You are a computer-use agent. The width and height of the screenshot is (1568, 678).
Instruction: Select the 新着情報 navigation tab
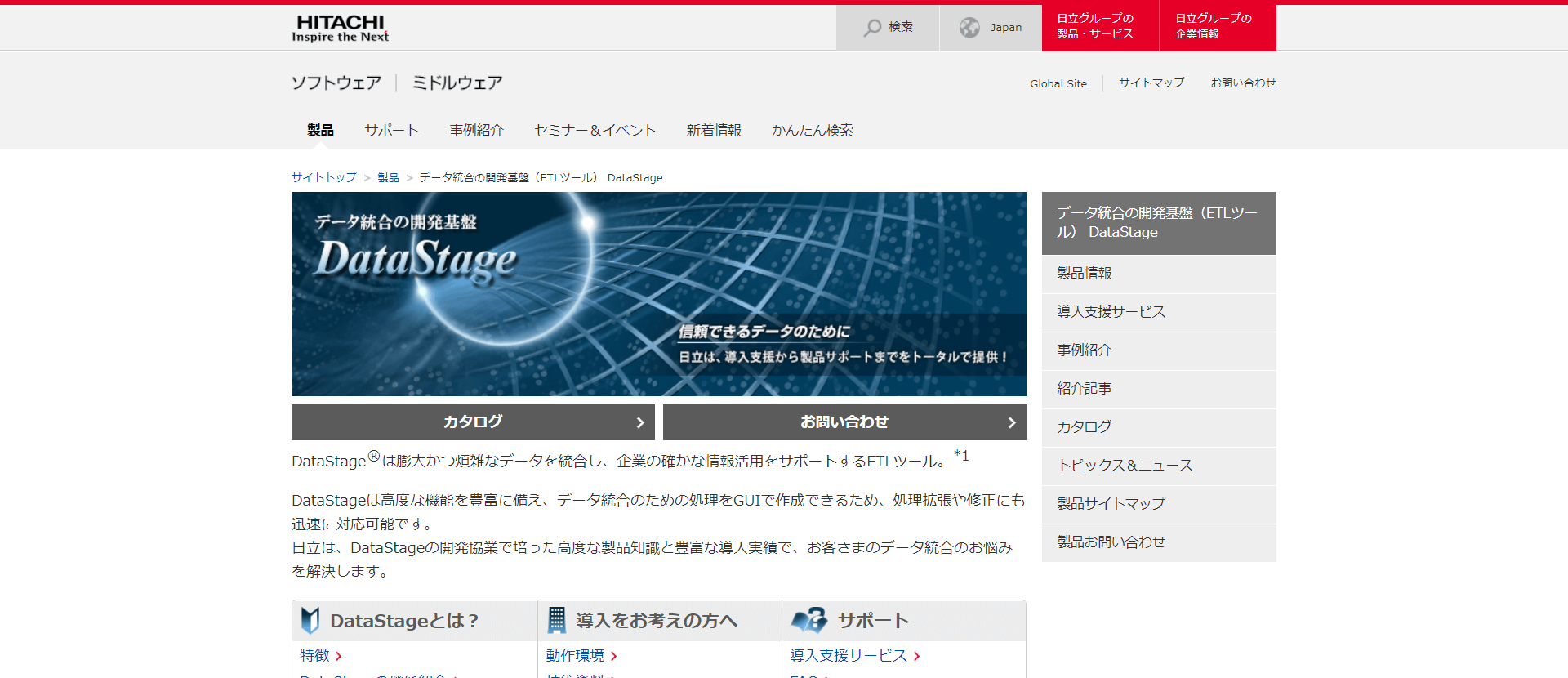[x=714, y=130]
